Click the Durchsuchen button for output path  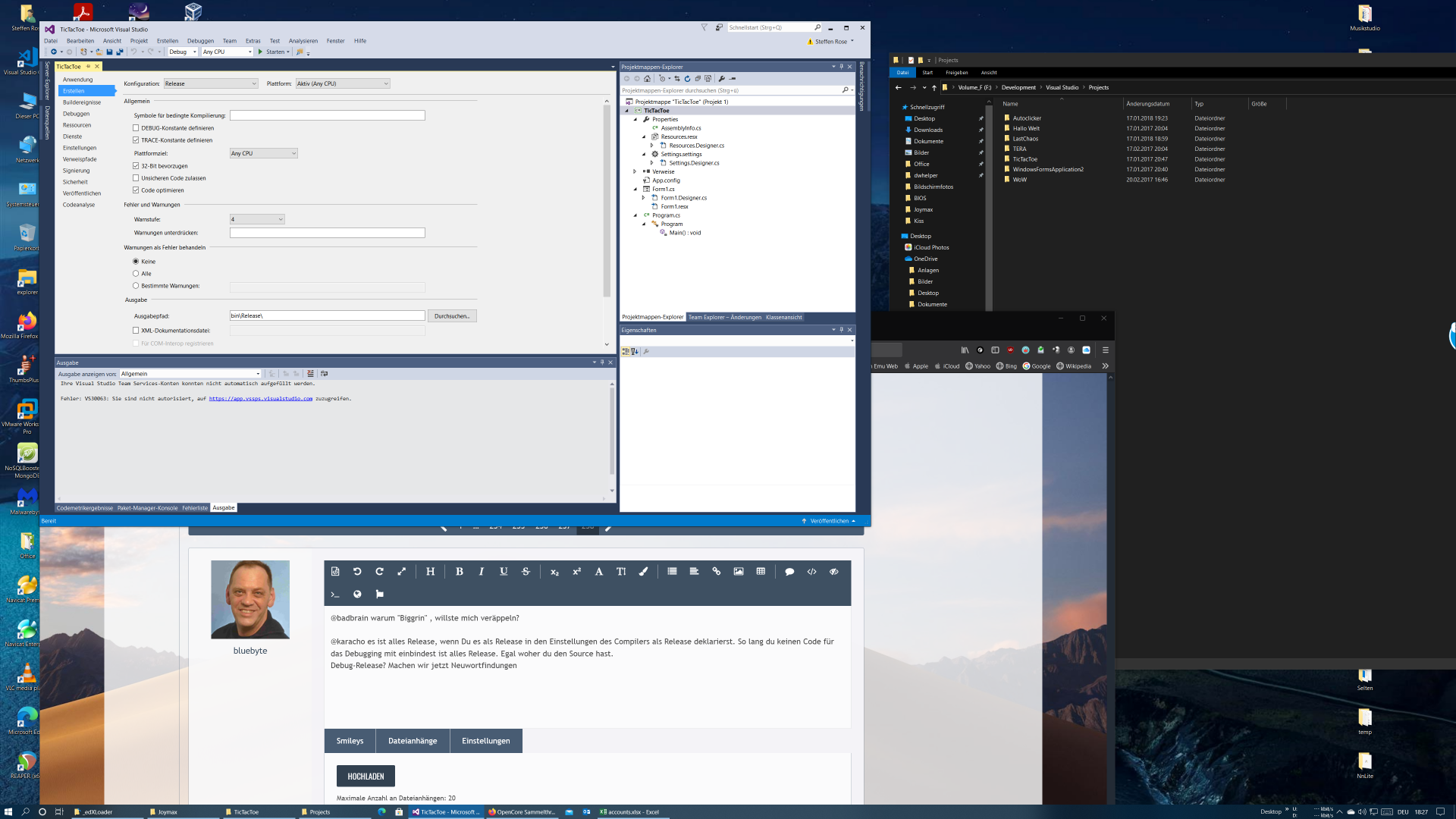[x=452, y=316]
